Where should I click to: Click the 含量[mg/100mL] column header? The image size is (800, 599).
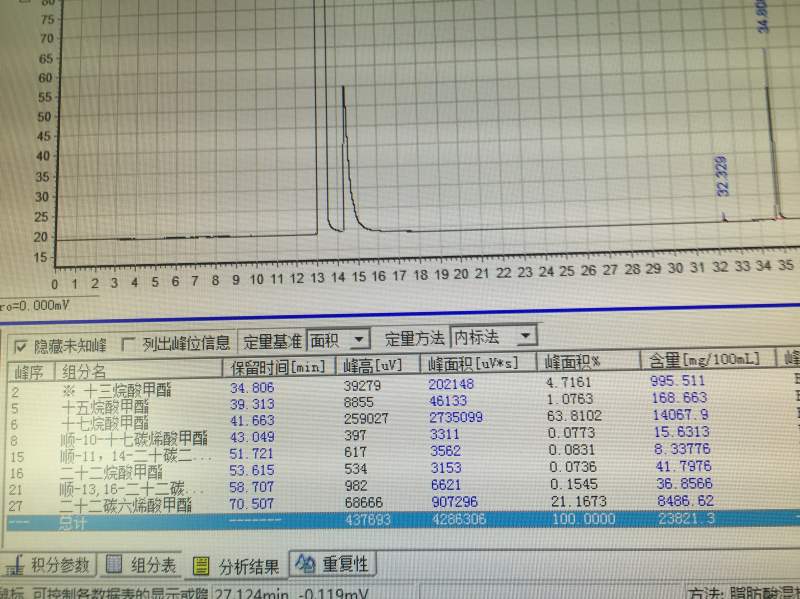707,359
